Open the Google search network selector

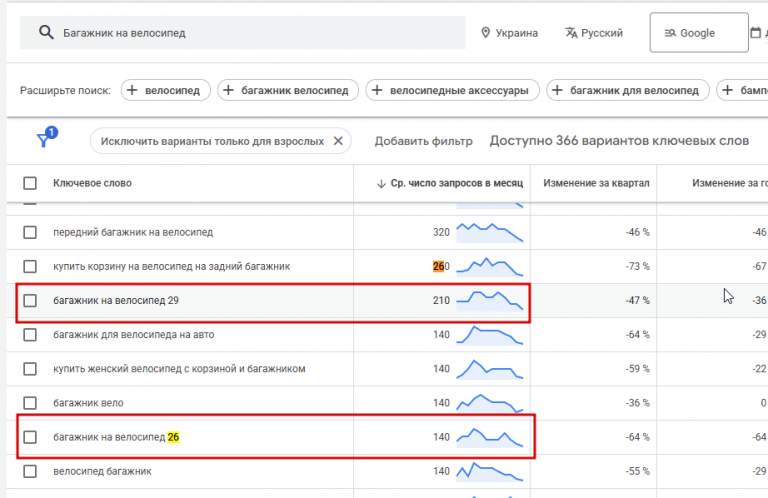[698, 33]
